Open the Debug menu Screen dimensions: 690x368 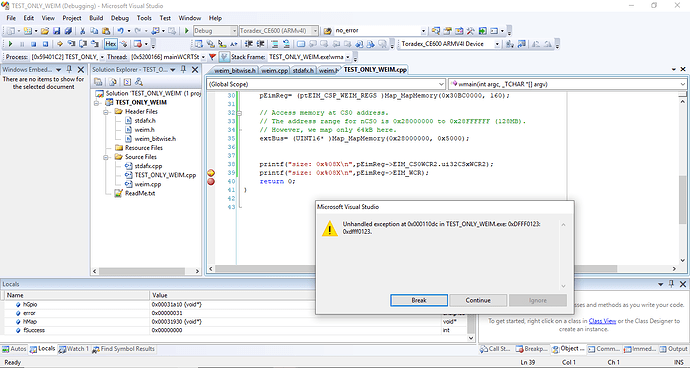119,18
